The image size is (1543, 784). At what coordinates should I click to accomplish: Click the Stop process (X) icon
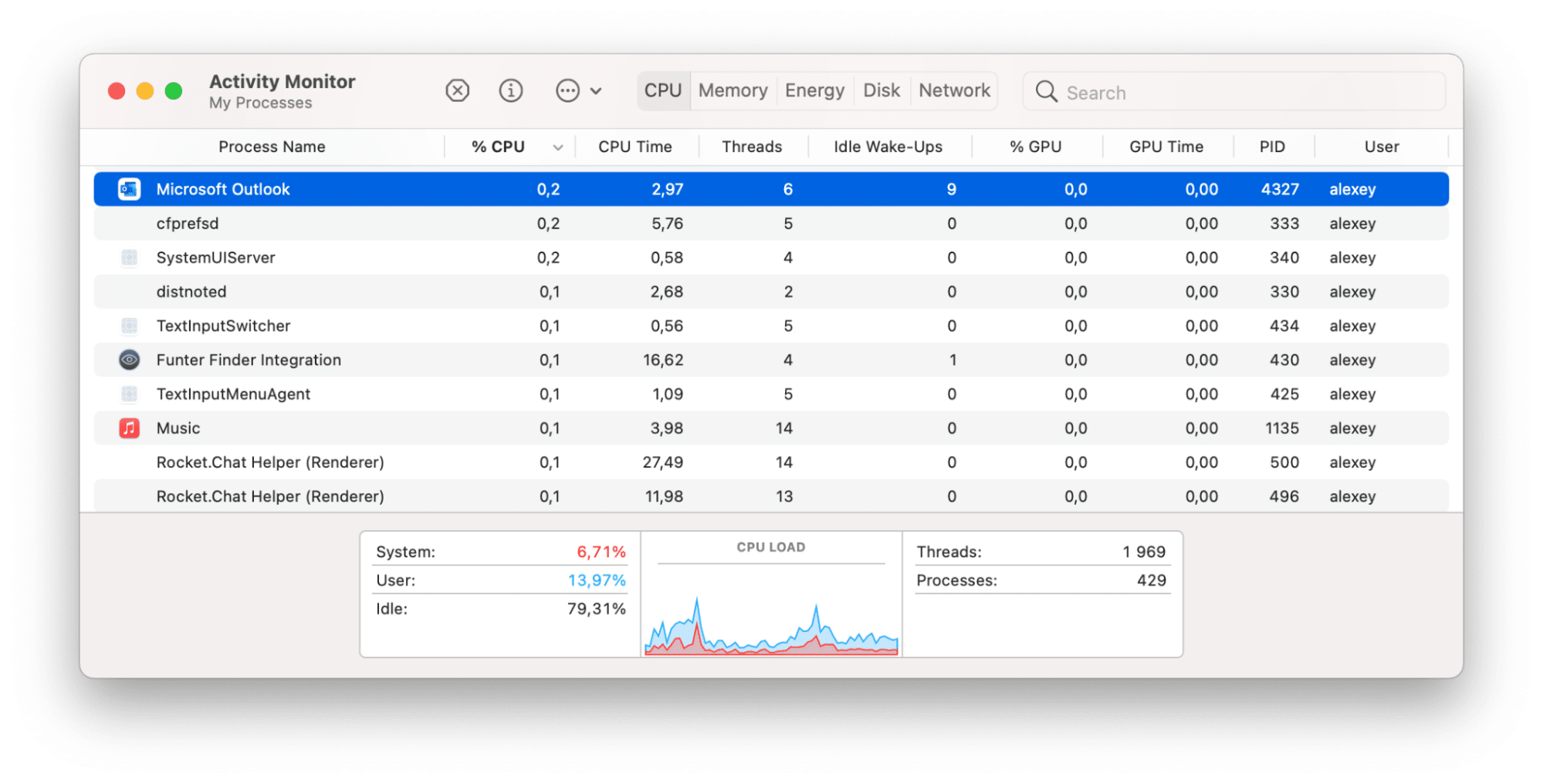point(457,91)
